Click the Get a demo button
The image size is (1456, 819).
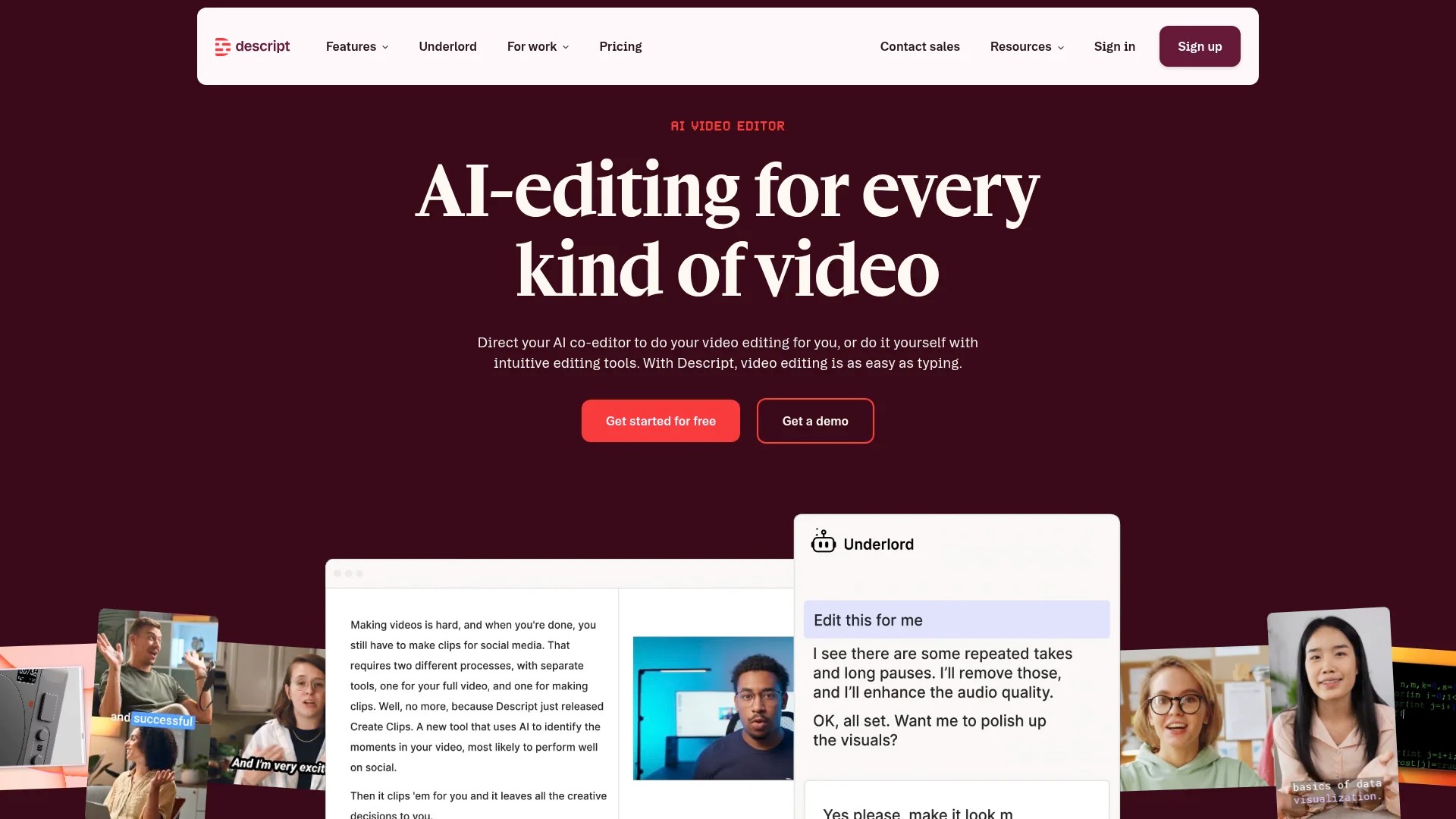click(815, 421)
